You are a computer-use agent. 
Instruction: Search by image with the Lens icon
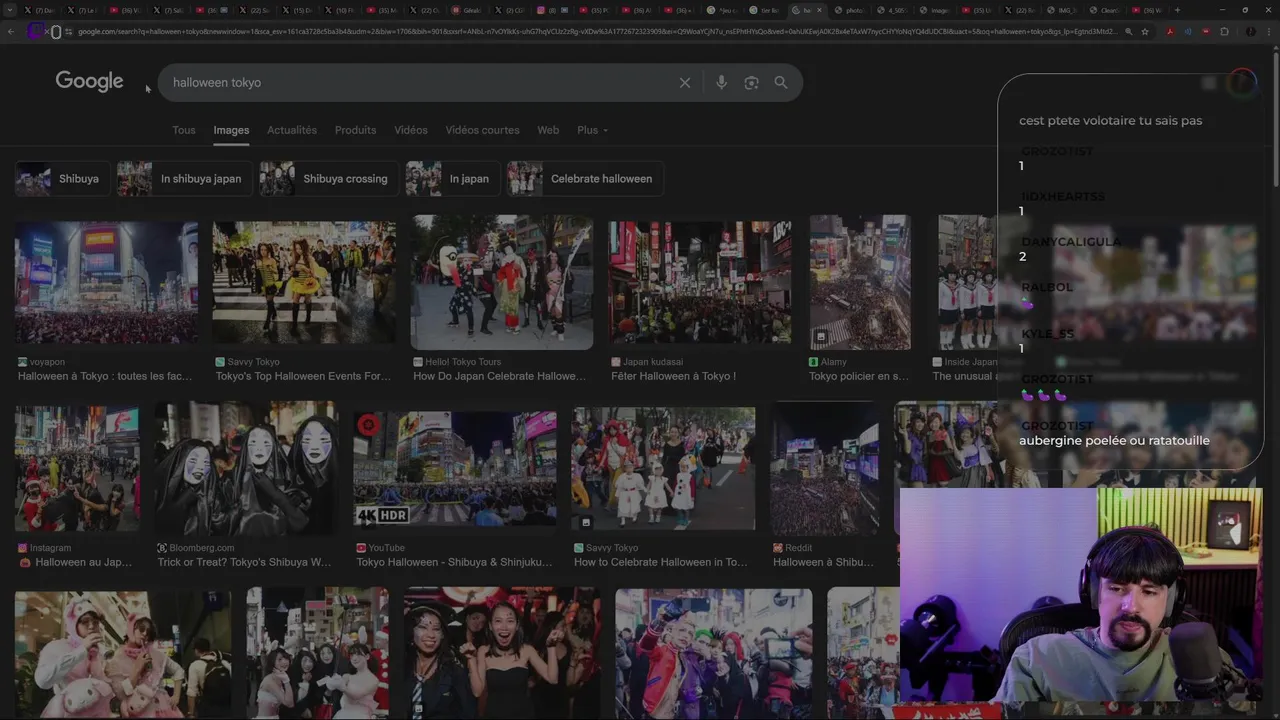(x=751, y=83)
